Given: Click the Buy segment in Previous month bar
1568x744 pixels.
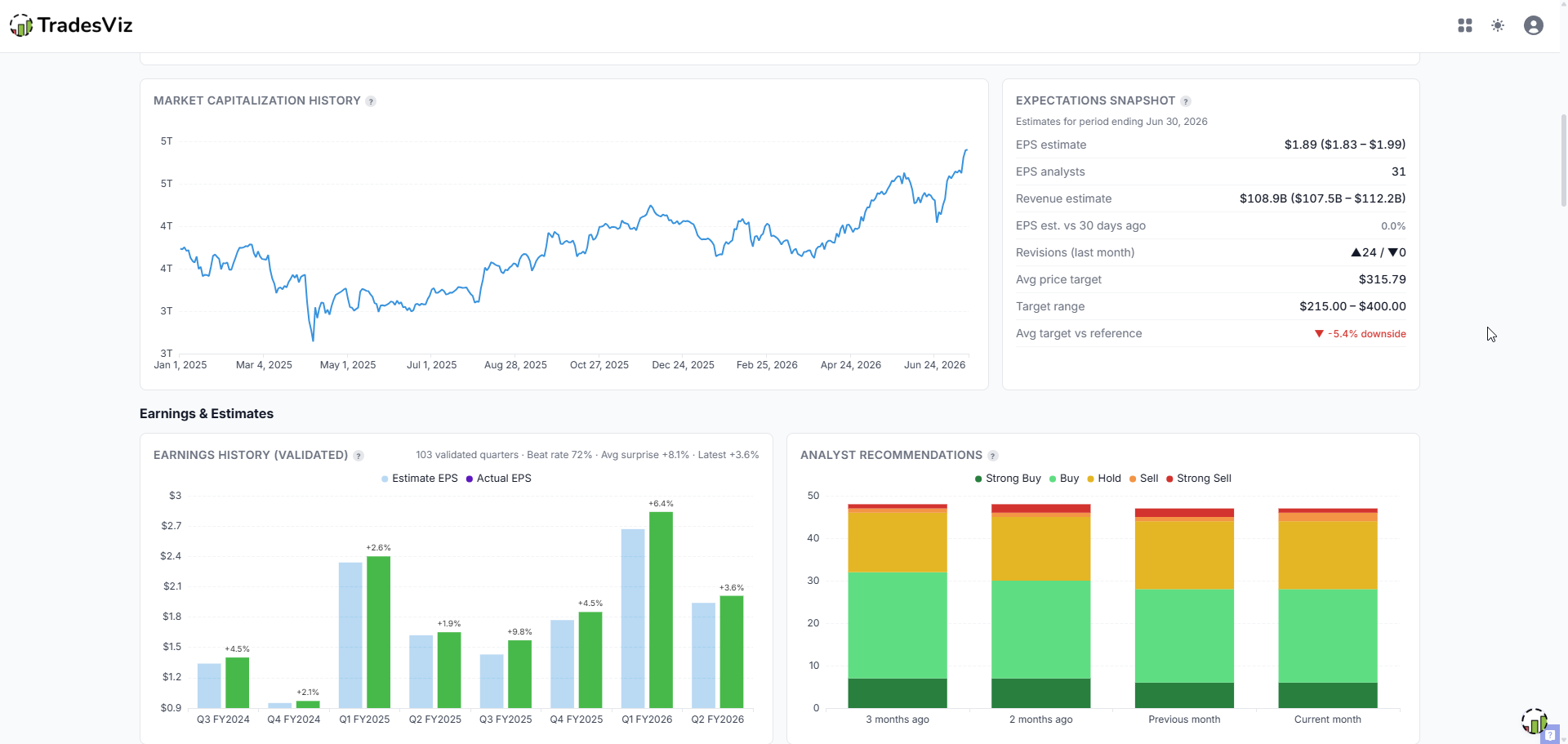Looking at the screenshot, I should (x=1184, y=636).
